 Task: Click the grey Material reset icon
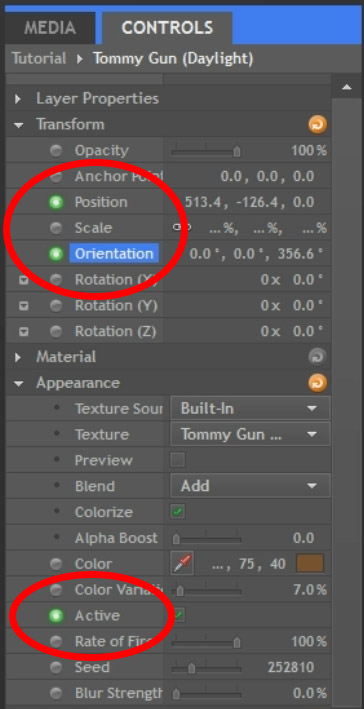coord(318,357)
